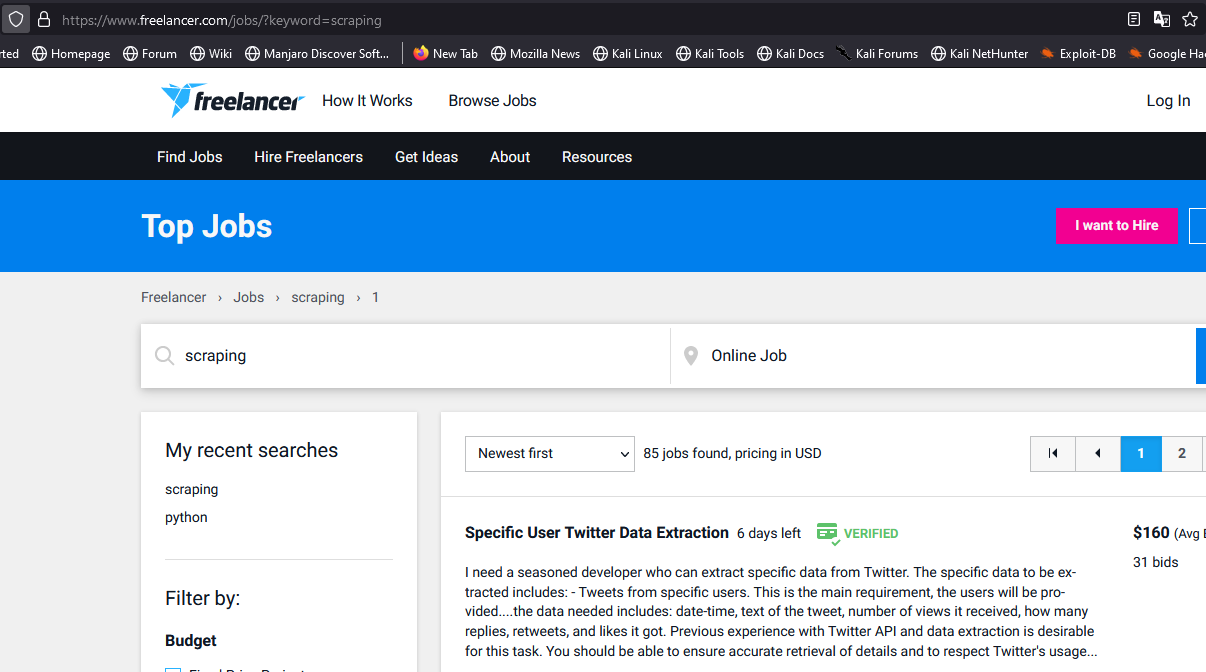Go to previous results page arrow
The width and height of the screenshot is (1206, 672).
coord(1097,454)
